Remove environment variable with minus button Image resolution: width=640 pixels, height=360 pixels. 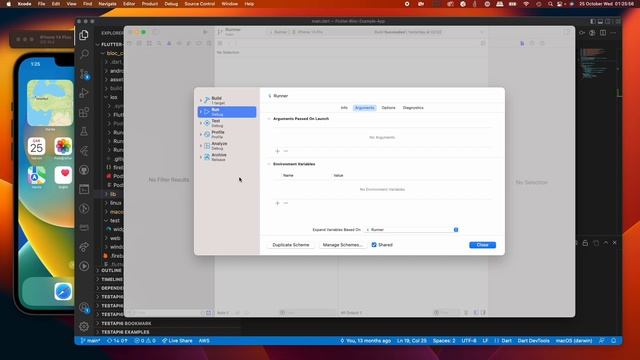(x=286, y=203)
